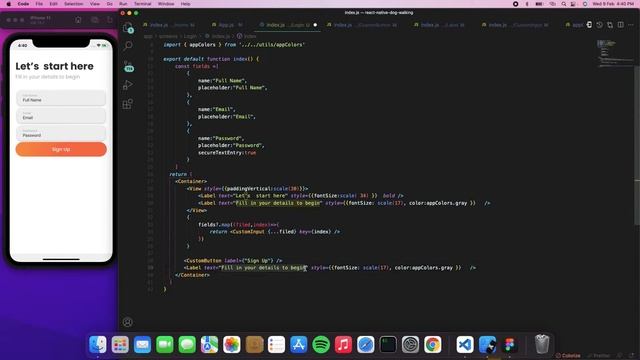Open the Terminal menu
Screen dimensions: 640x360
tap(142, 4)
